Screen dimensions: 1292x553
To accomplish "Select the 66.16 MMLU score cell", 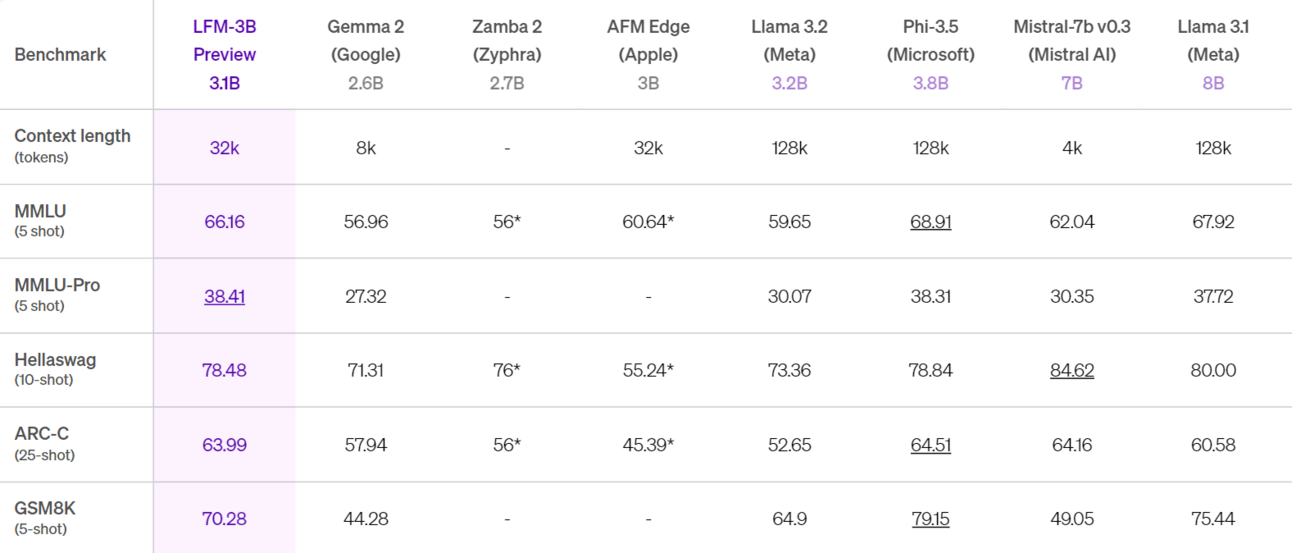I will [224, 221].
